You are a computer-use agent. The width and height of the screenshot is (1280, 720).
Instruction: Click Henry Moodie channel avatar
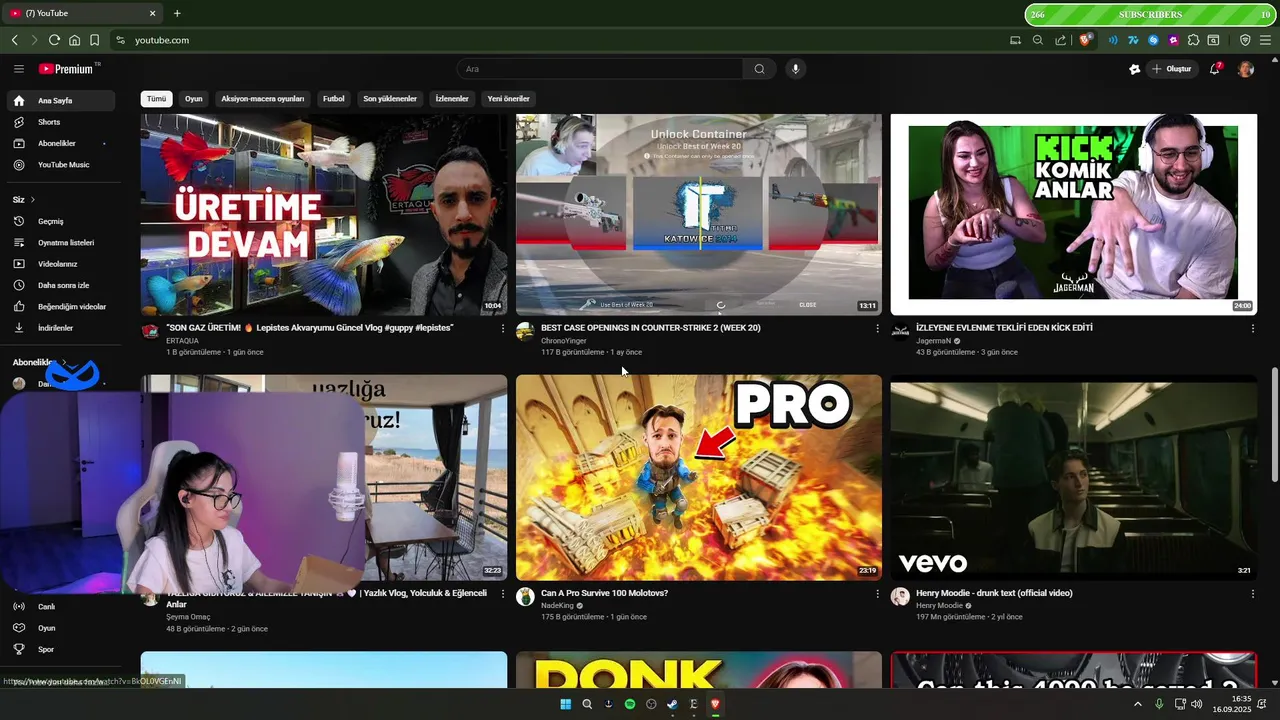tap(900, 597)
